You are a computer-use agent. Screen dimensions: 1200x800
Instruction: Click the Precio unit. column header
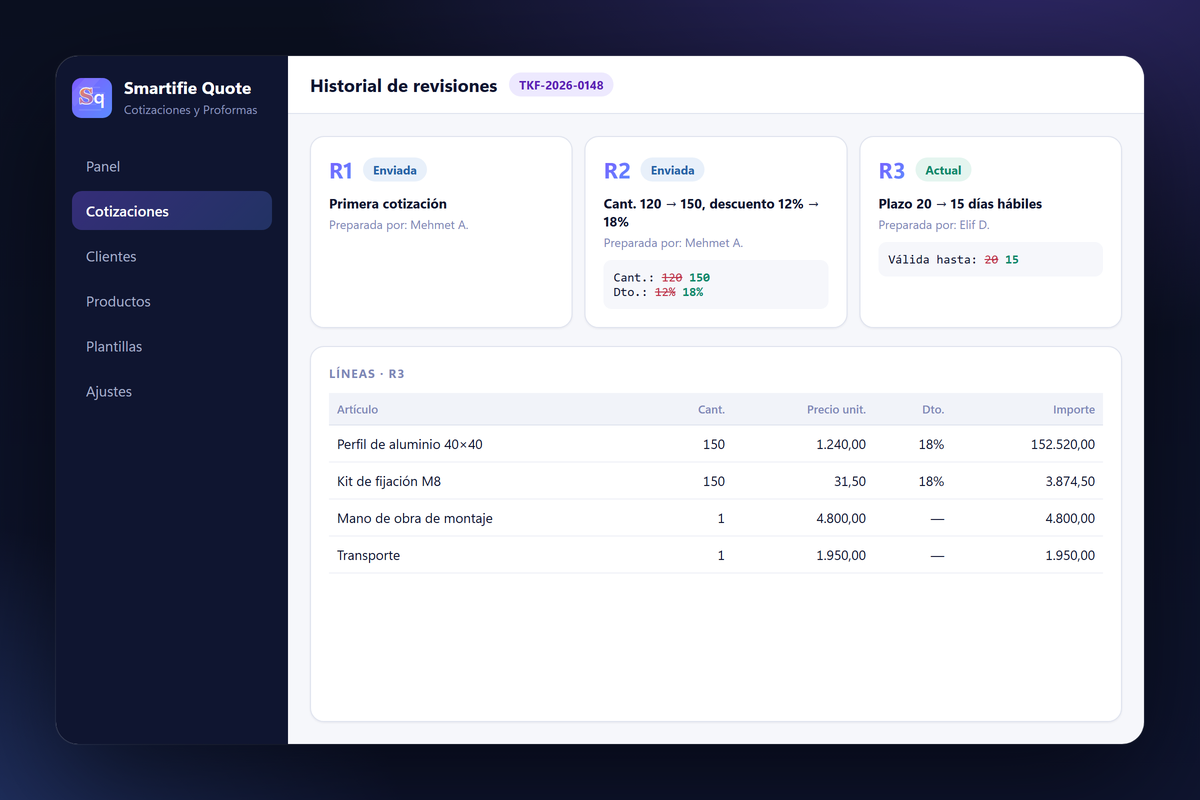click(x=837, y=409)
